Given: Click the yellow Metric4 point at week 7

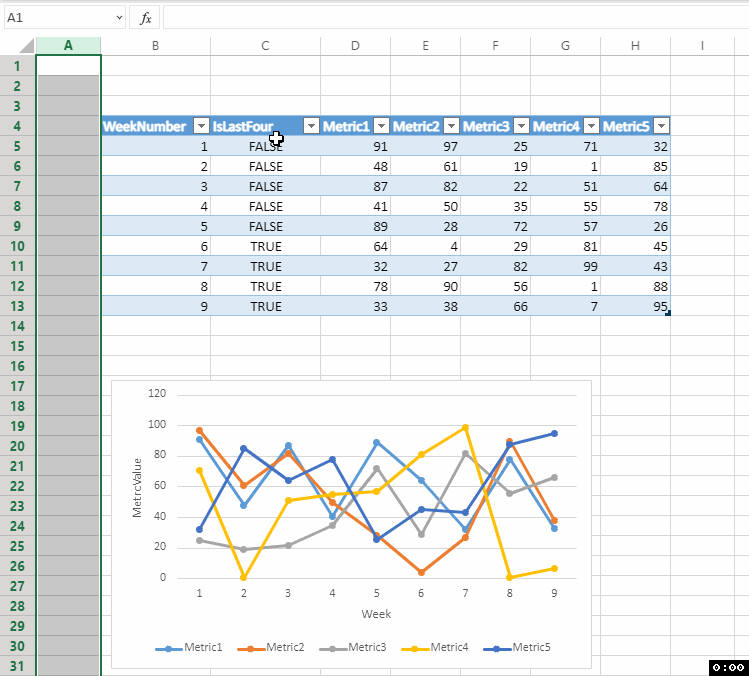Looking at the screenshot, I should (465, 428).
